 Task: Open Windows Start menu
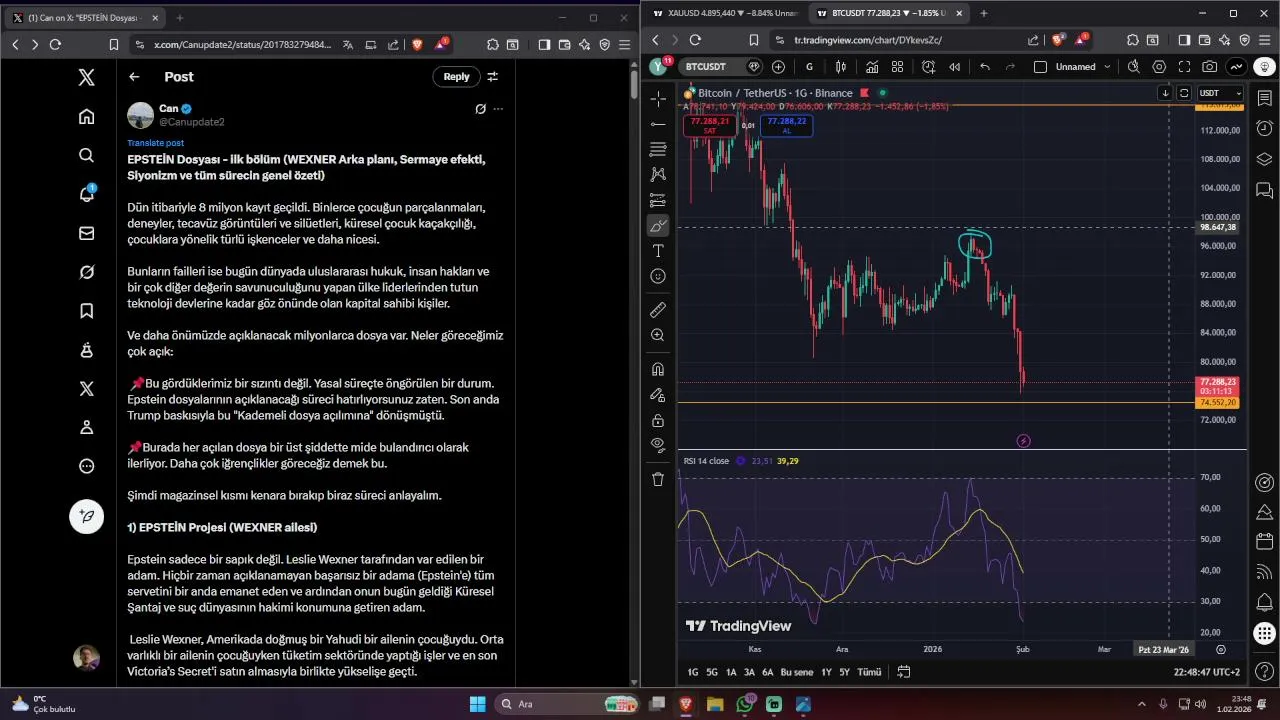click(x=477, y=704)
